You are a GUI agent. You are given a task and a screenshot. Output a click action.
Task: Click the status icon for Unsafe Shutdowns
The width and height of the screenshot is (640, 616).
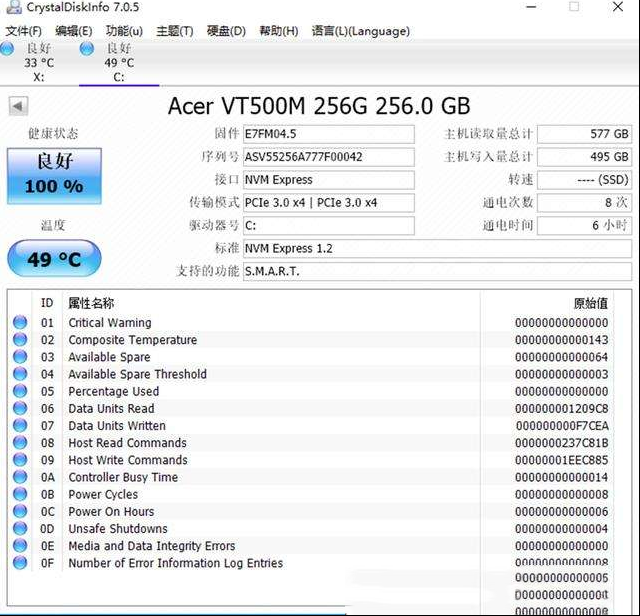tap(20, 529)
